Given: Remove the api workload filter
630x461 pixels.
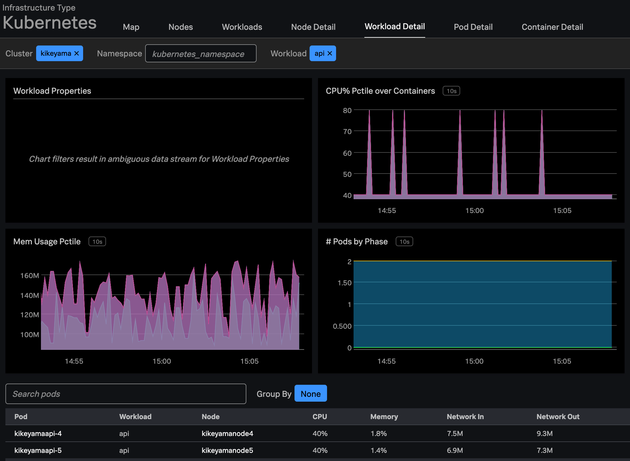Looking at the screenshot, I should click(x=330, y=53).
